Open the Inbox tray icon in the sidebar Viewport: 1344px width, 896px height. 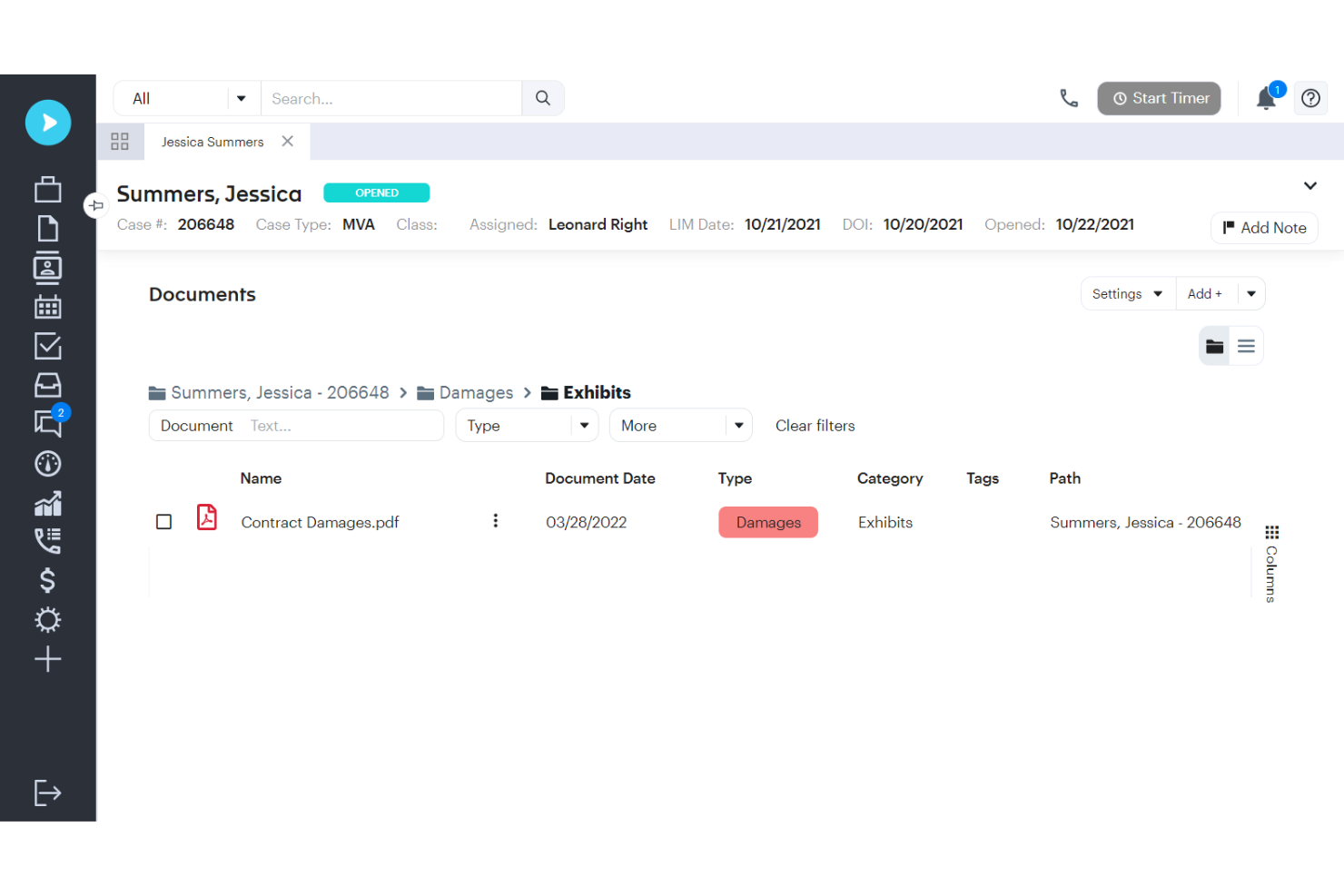coord(48,385)
